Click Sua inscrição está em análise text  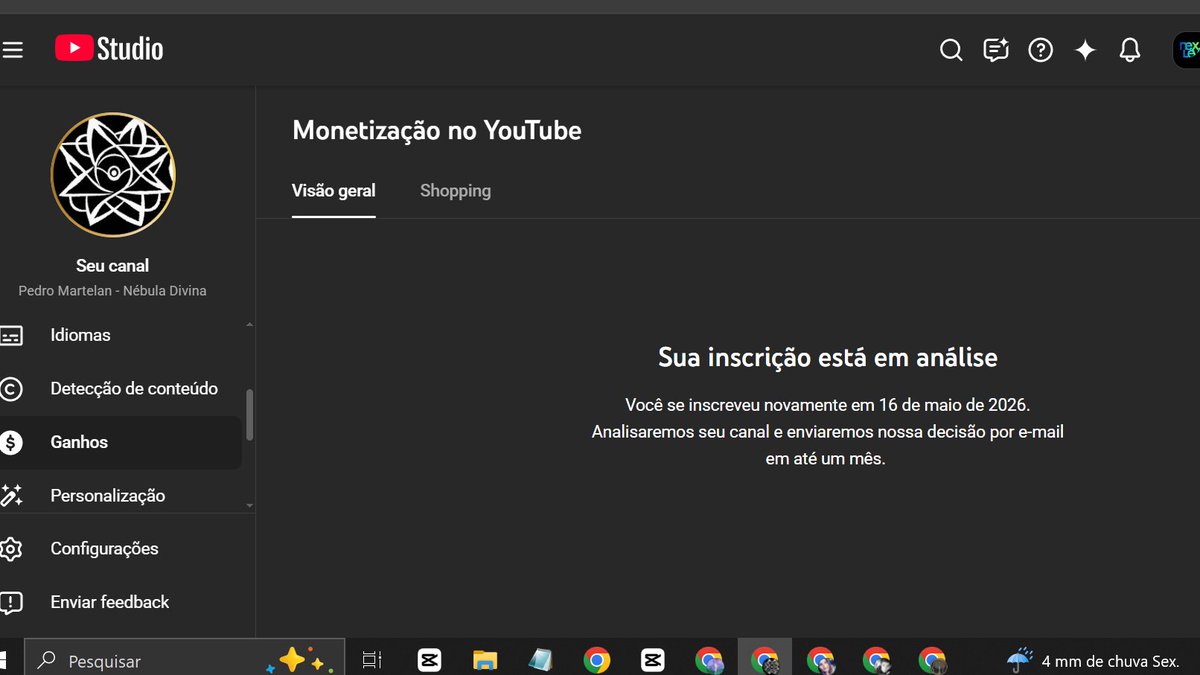click(x=827, y=357)
